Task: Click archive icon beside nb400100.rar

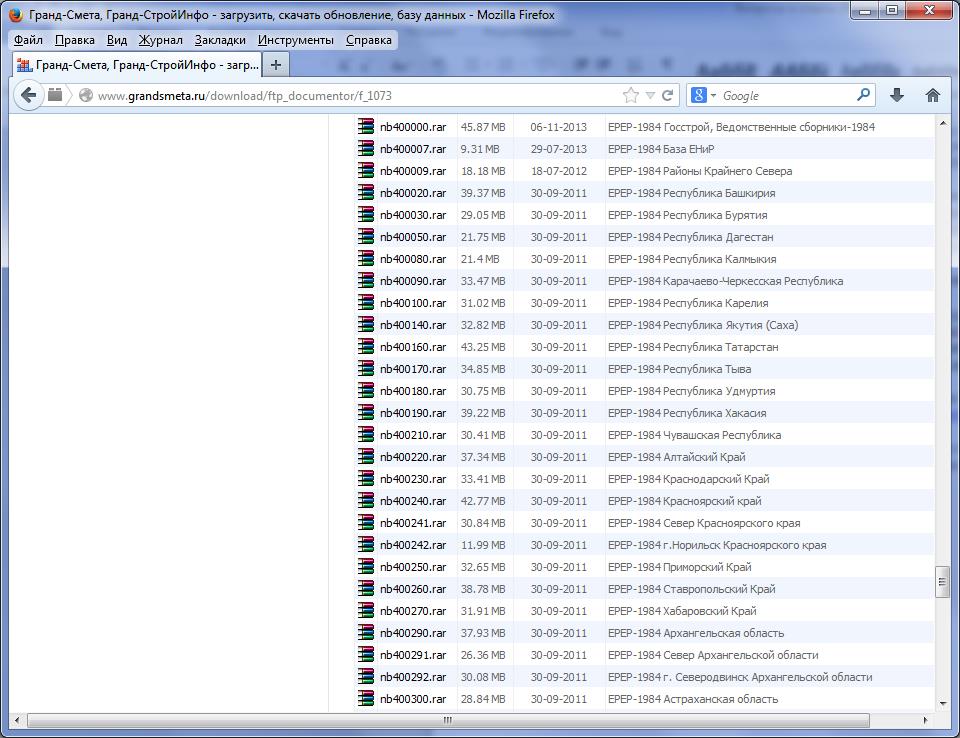Action: [x=366, y=303]
